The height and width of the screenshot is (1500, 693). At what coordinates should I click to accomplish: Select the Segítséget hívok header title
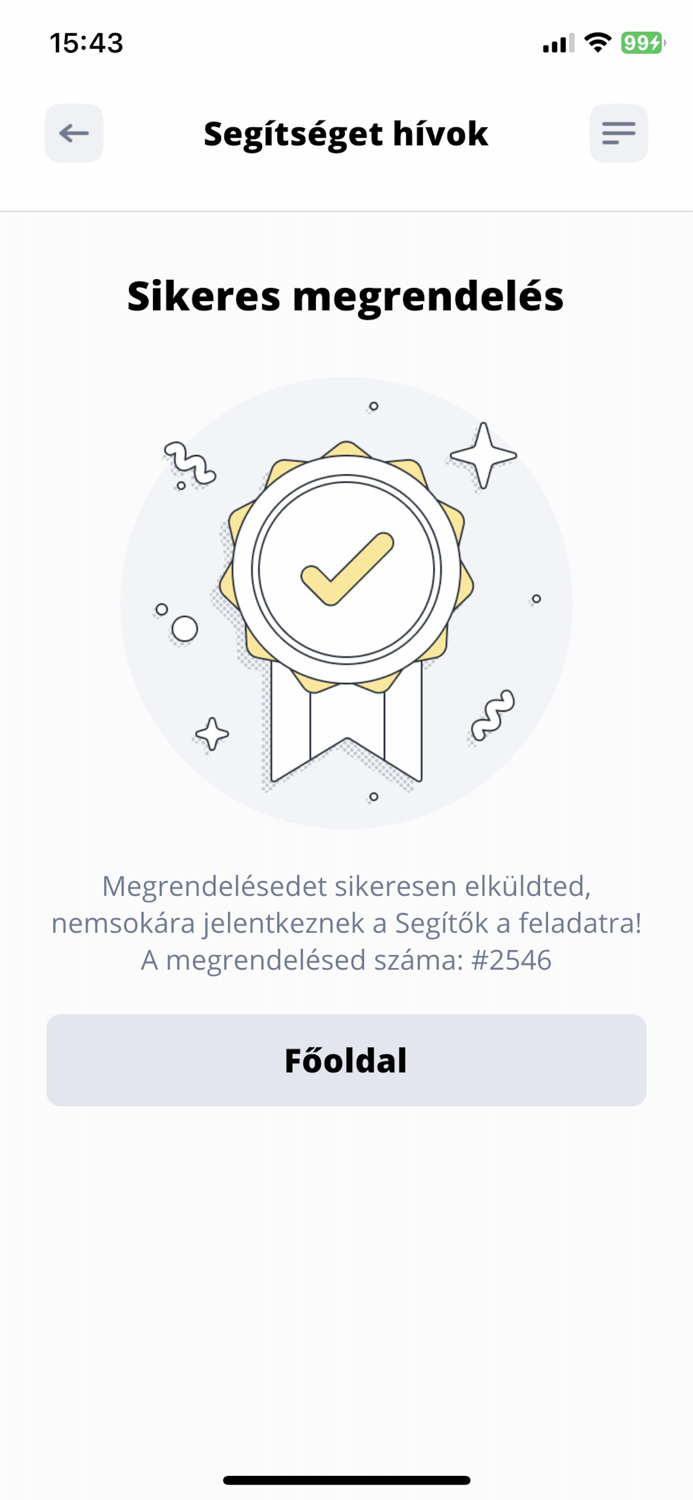pyautogui.click(x=346, y=133)
